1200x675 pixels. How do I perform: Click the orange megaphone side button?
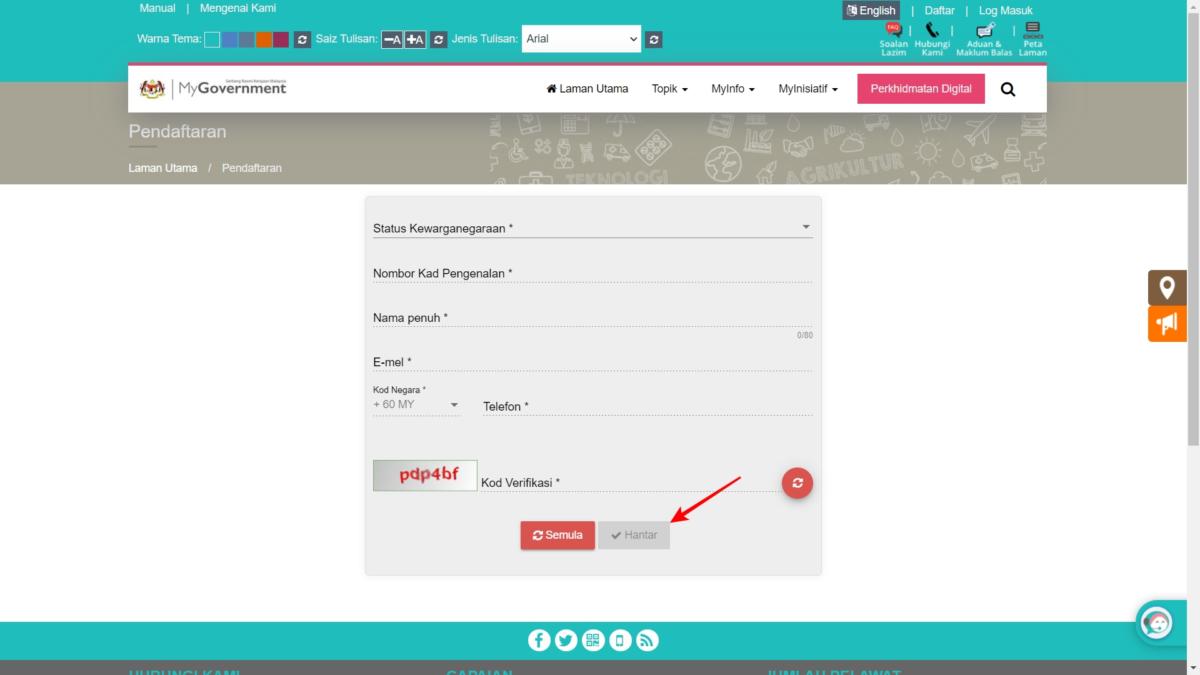(1167, 324)
